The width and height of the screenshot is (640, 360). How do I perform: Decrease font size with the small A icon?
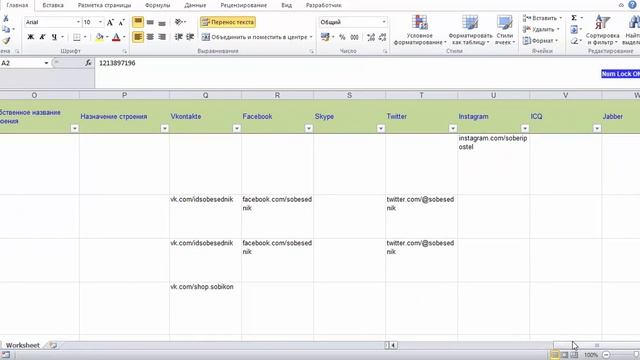pos(121,22)
